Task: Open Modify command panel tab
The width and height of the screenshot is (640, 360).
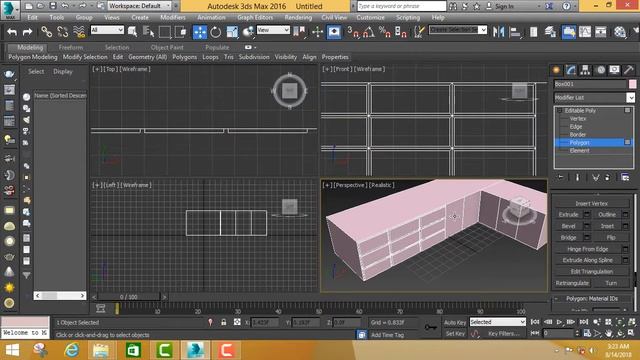Action: tap(571, 70)
